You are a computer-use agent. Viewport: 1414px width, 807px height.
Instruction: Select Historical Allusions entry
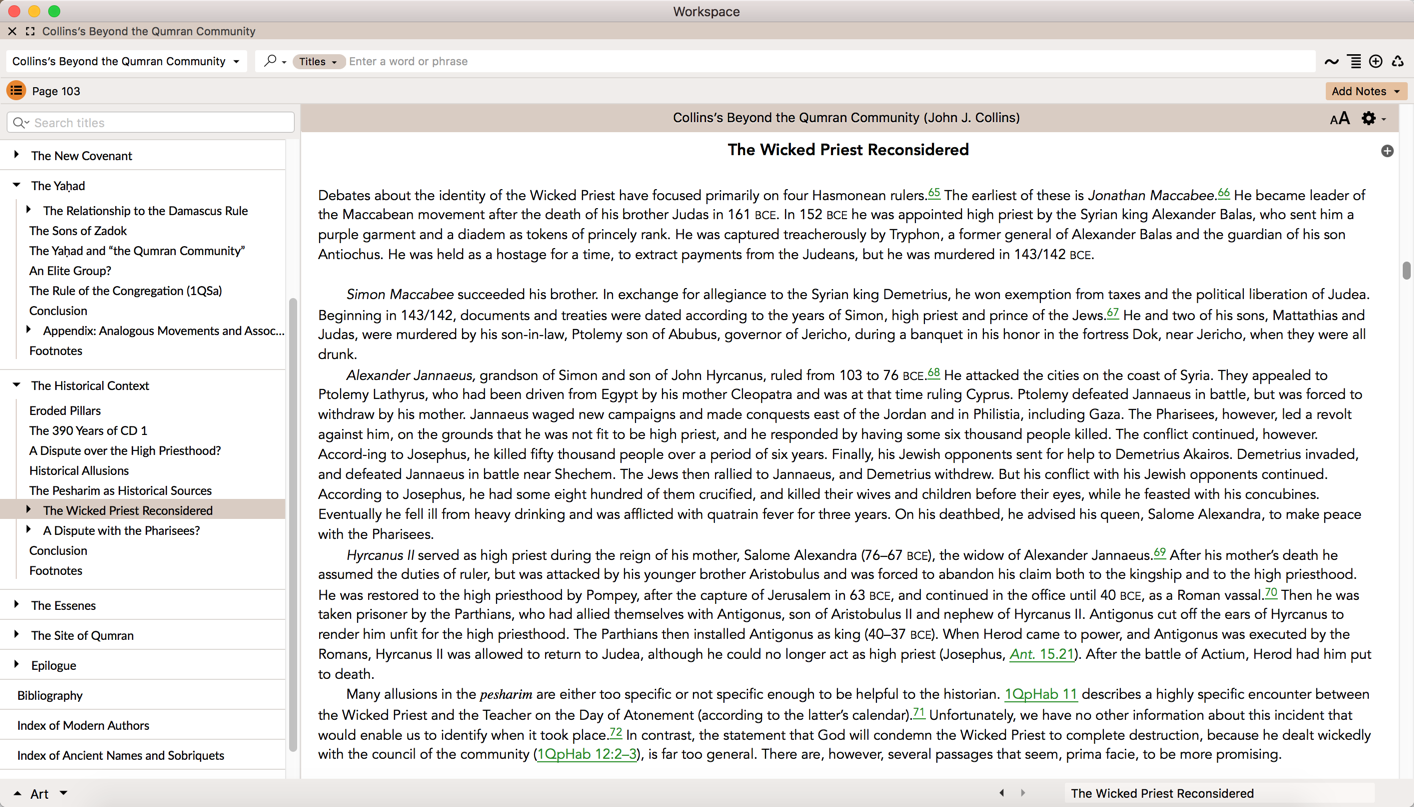(79, 471)
